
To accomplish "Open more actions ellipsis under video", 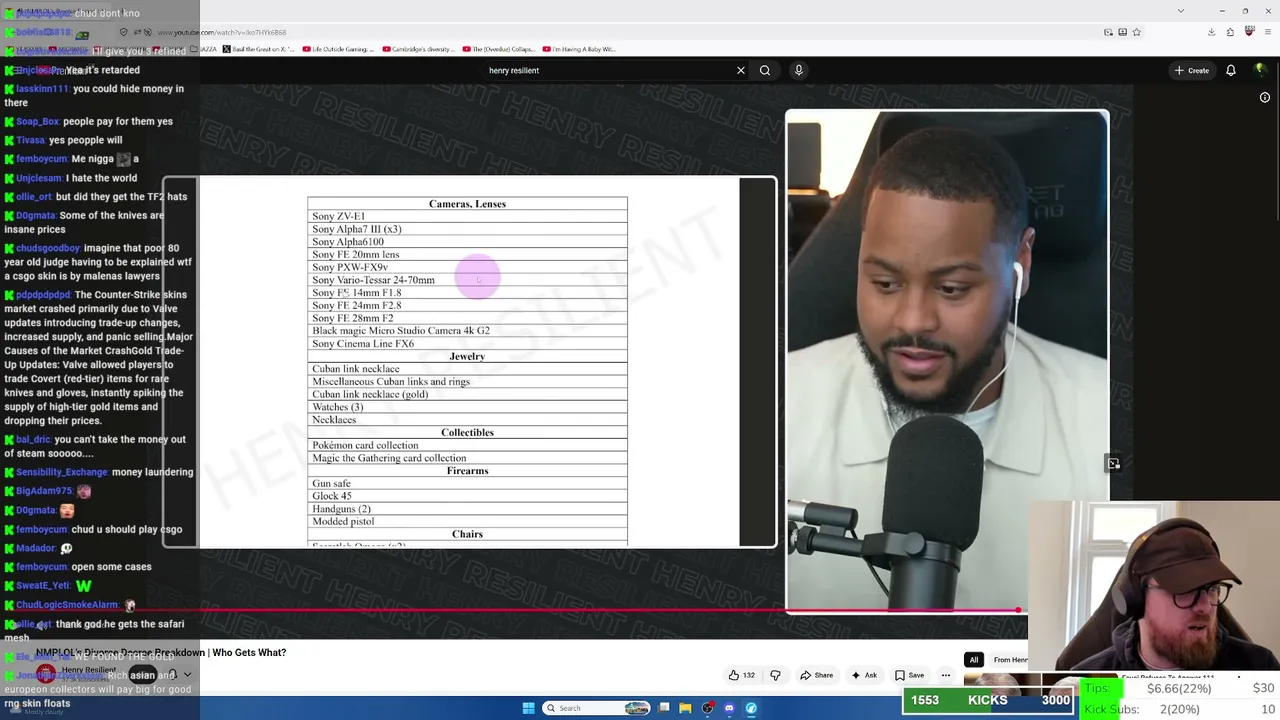I will [945, 675].
